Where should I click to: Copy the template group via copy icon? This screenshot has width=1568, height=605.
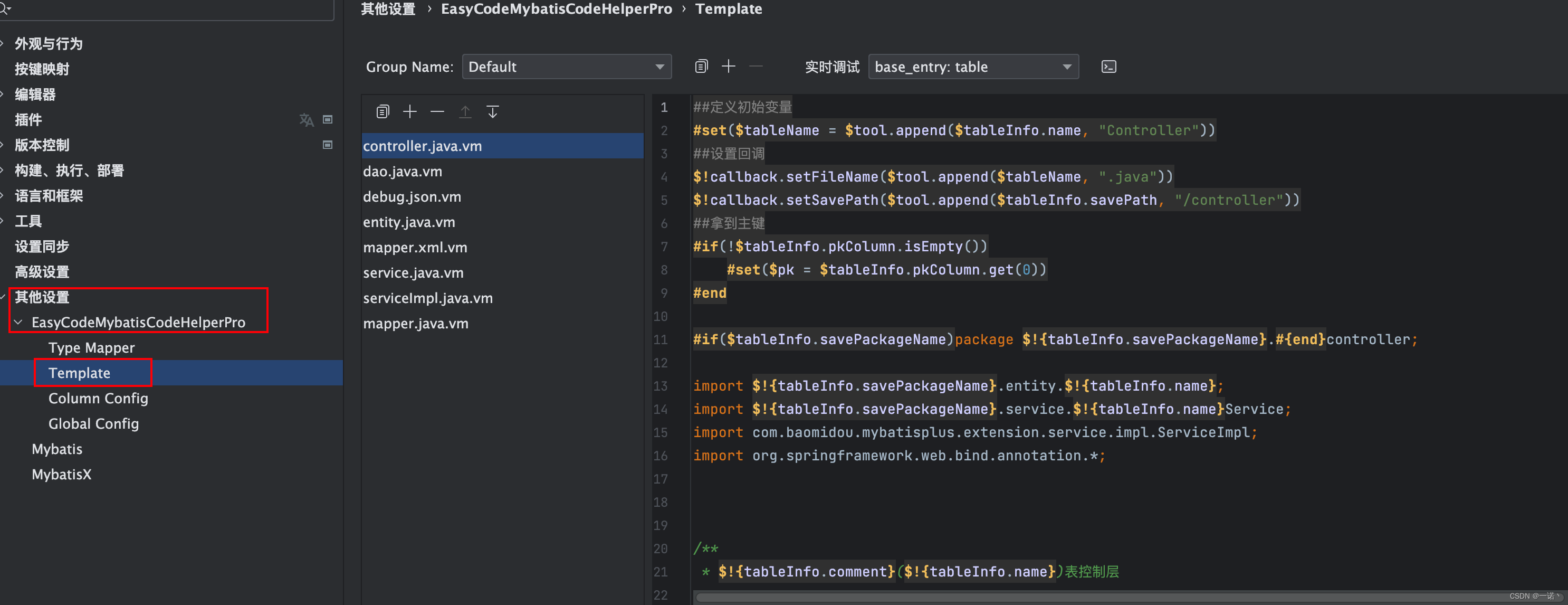point(701,66)
